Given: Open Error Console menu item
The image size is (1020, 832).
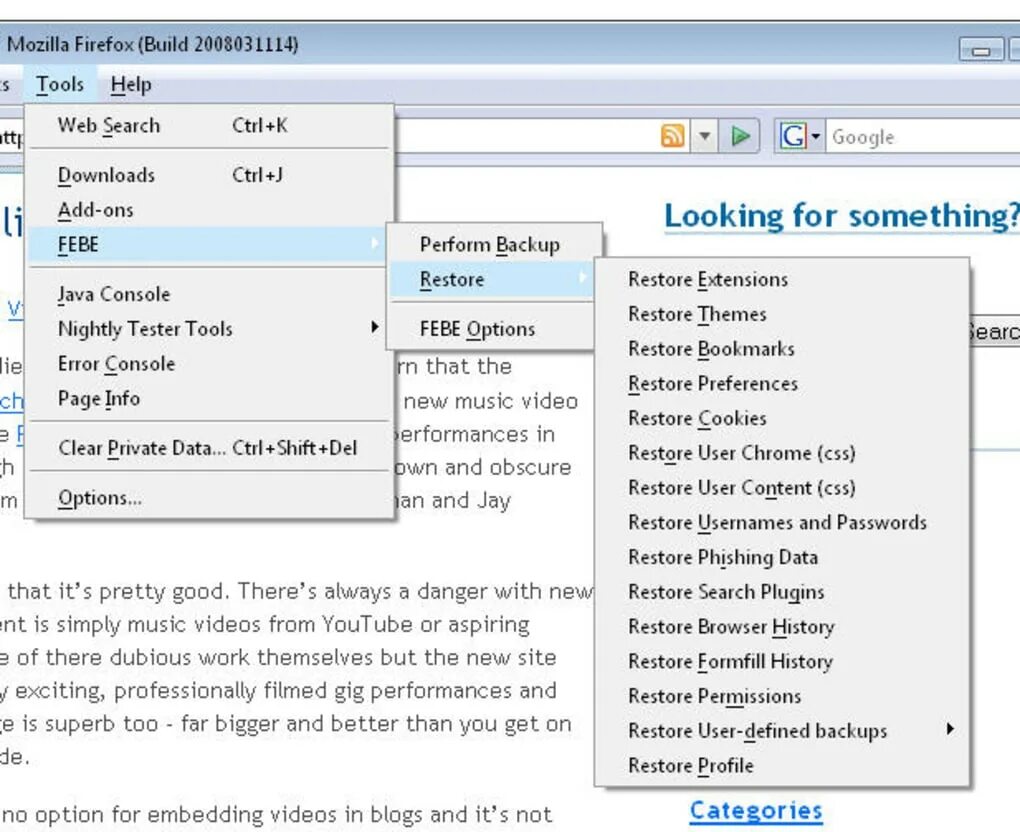Looking at the screenshot, I should (x=208, y=364).
